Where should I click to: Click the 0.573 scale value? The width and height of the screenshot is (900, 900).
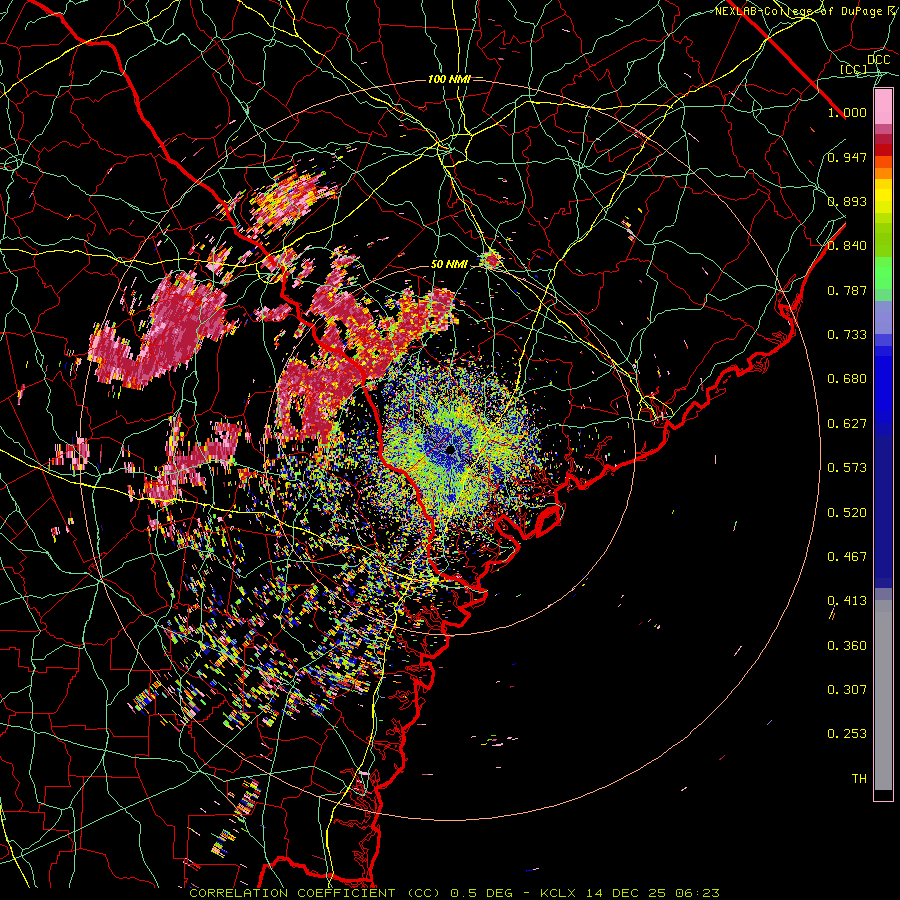coord(847,468)
